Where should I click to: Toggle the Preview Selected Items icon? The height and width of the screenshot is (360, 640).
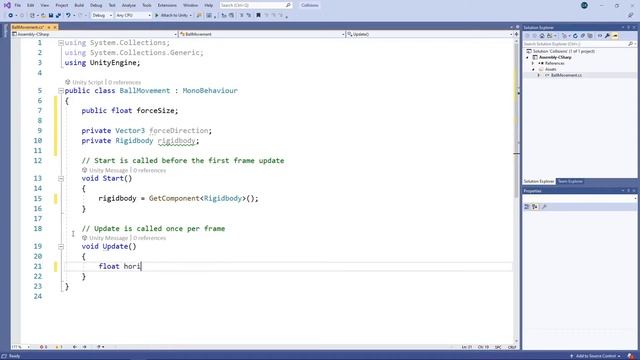coord(615,36)
